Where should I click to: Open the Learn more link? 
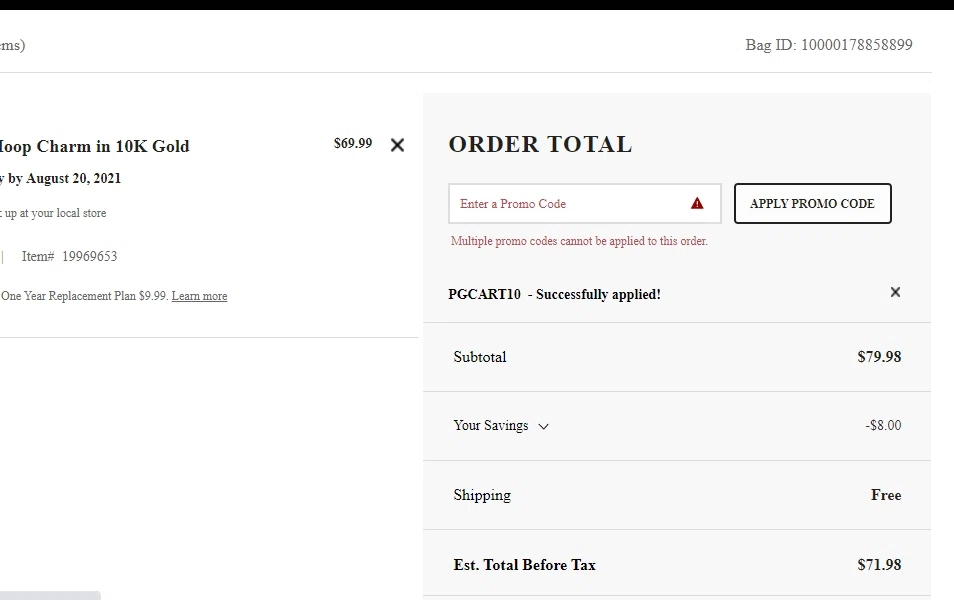(x=199, y=296)
